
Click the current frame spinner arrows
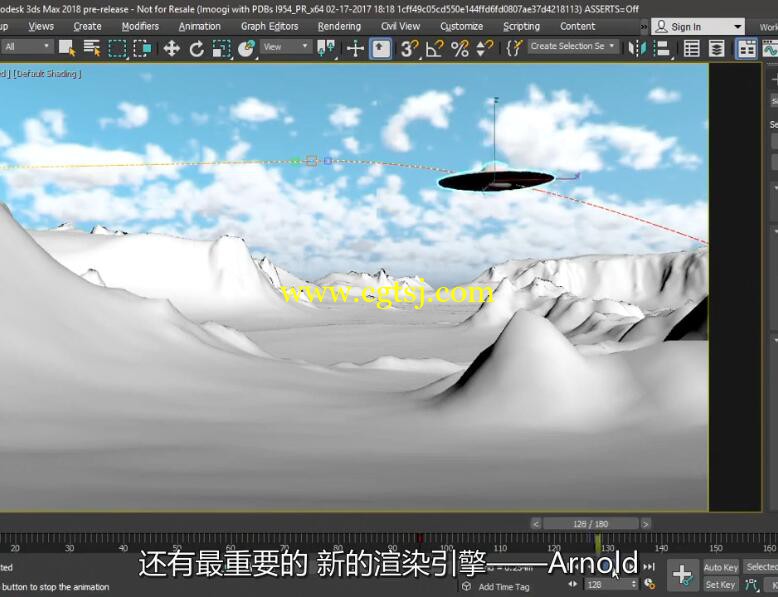point(634,584)
